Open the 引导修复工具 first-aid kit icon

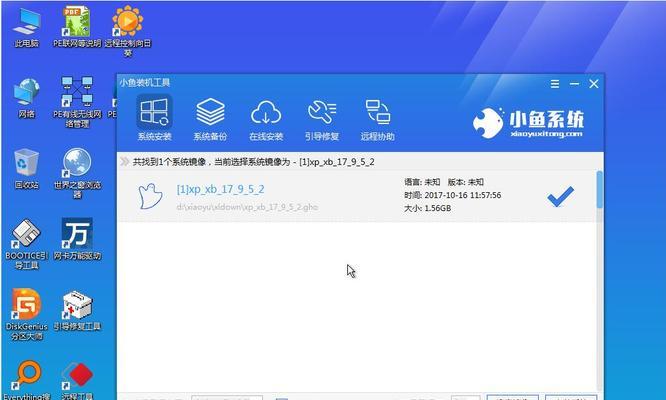tap(77, 310)
